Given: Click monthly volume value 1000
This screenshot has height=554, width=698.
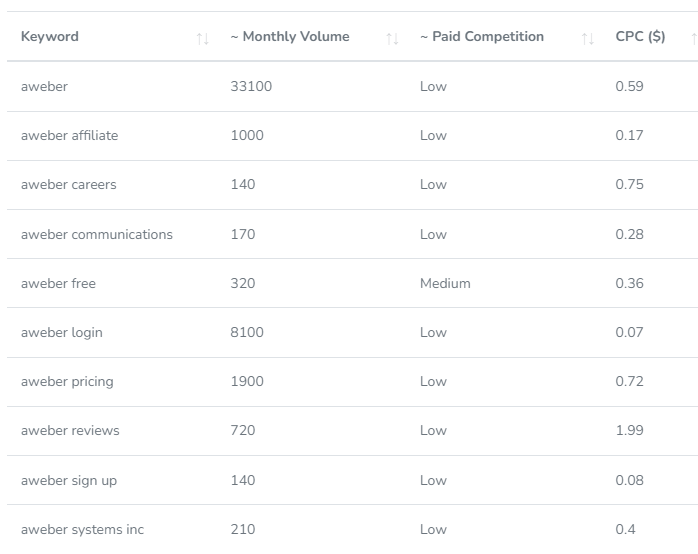Looking at the screenshot, I should point(247,135).
